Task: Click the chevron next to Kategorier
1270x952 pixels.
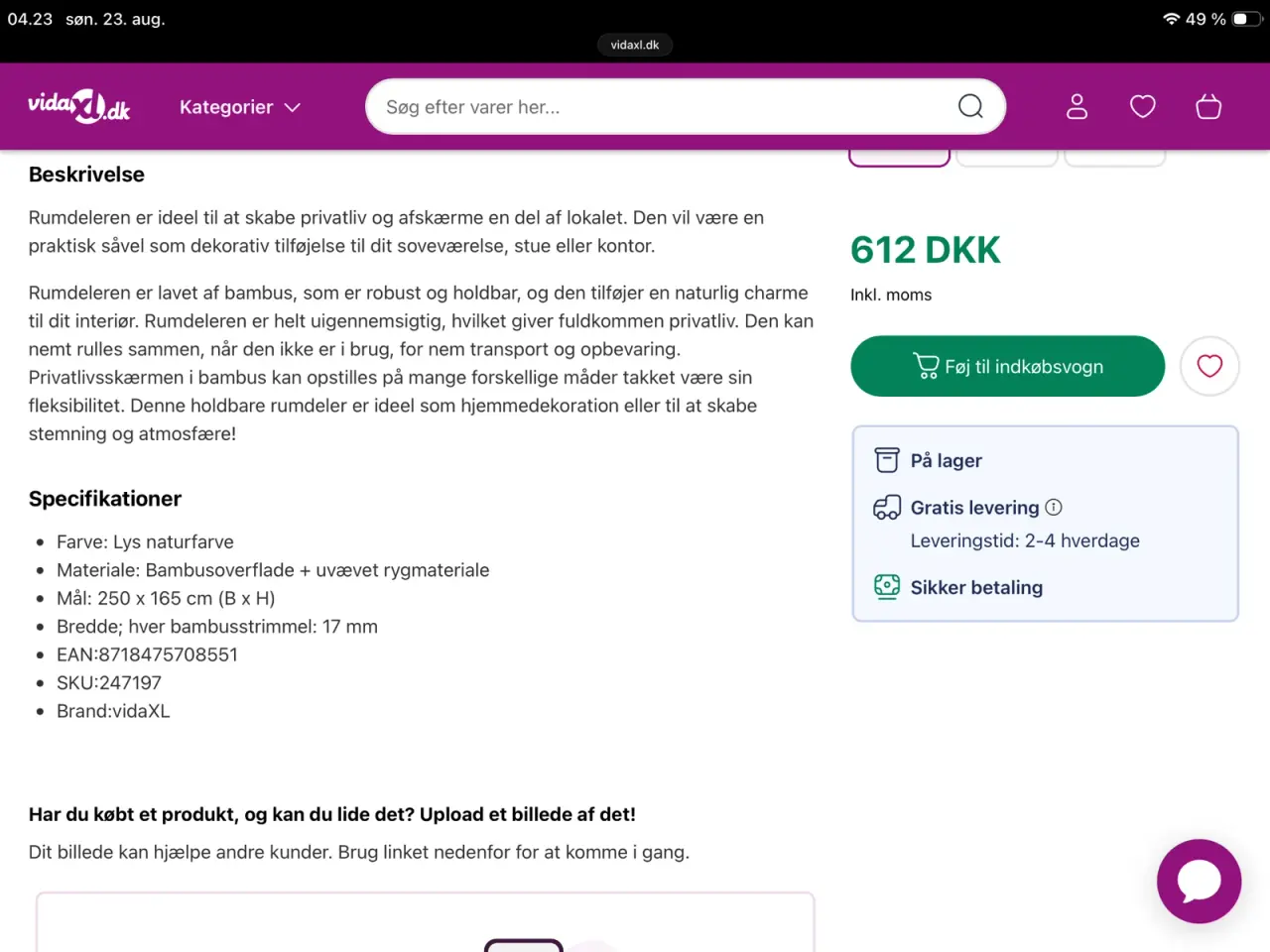Action: pyautogui.click(x=292, y=107)
